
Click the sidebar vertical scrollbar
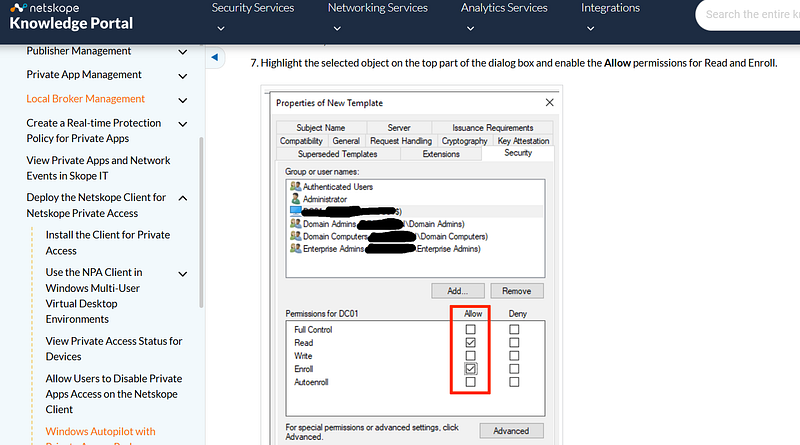pos(202,222)
